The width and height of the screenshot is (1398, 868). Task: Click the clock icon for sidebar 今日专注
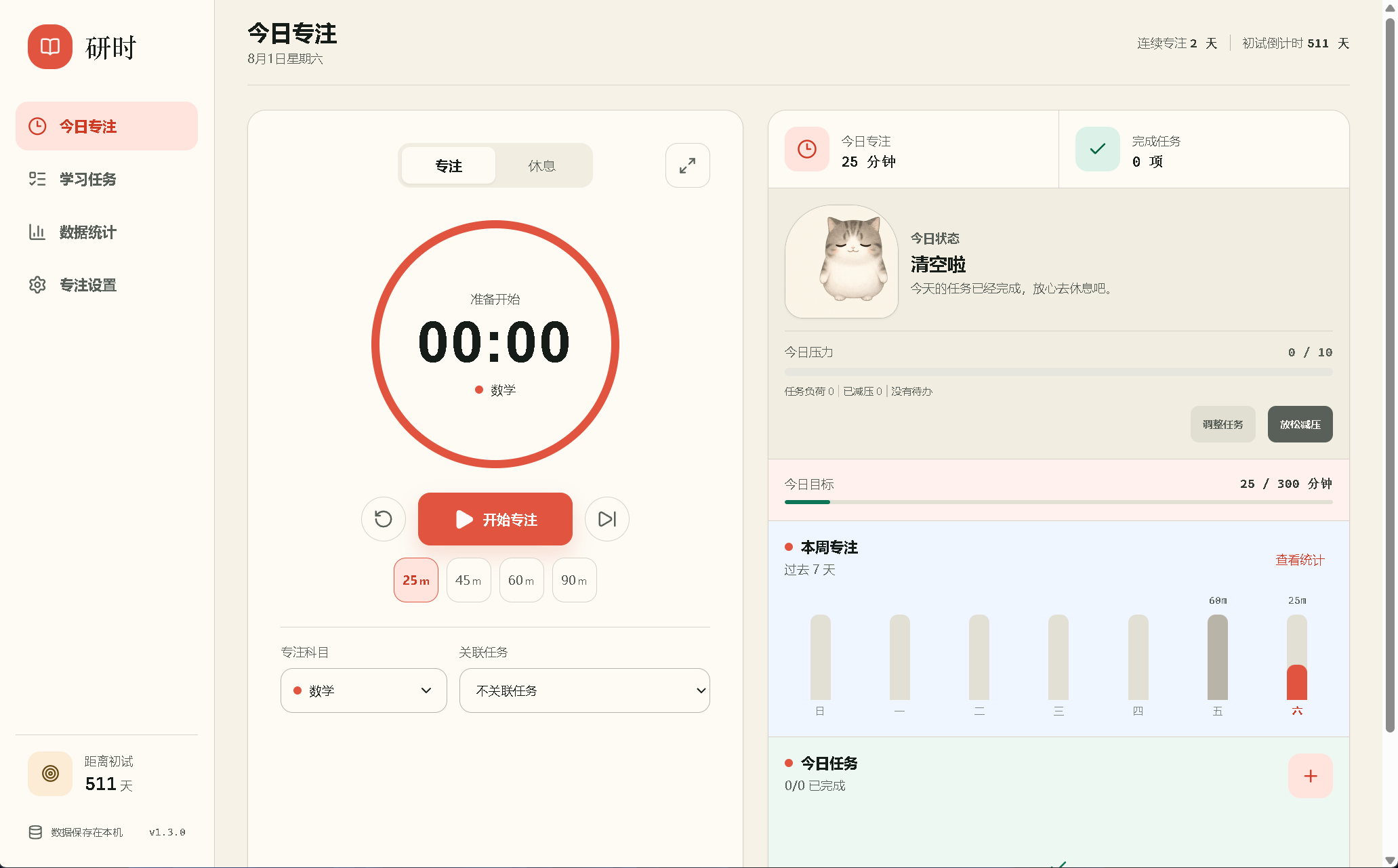(37, 126)
